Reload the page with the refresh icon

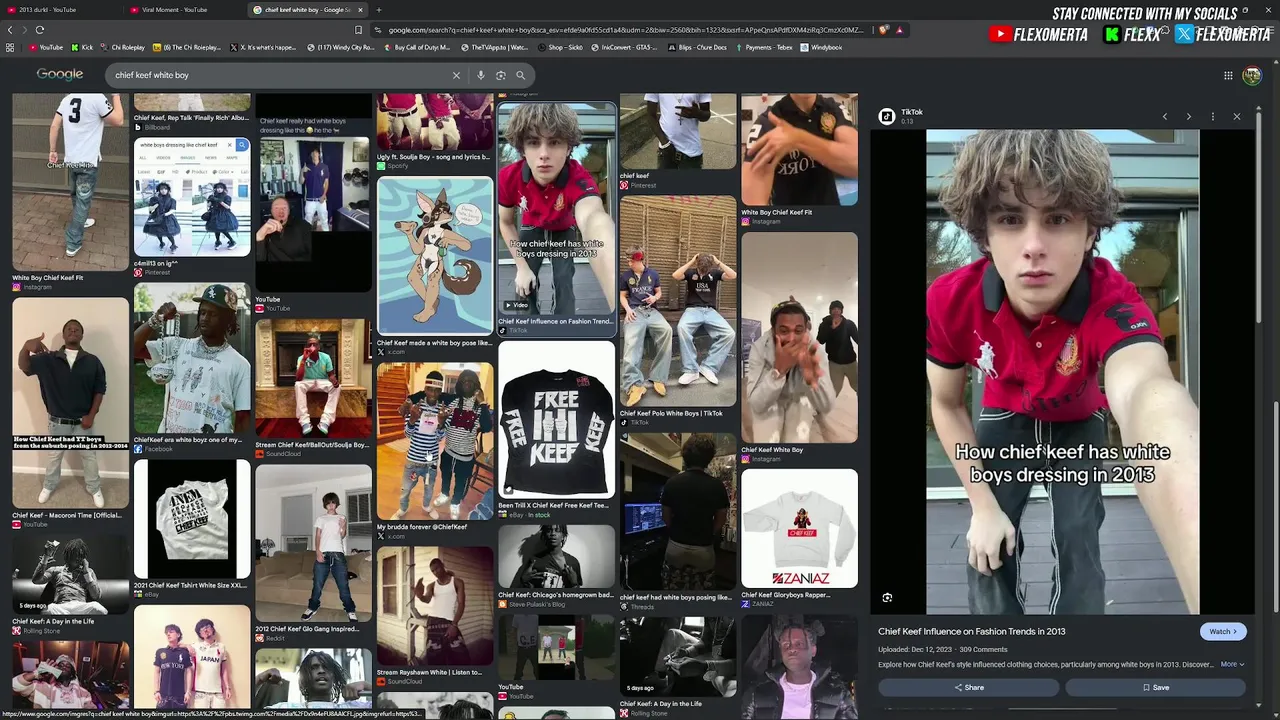tap(39, 30)
